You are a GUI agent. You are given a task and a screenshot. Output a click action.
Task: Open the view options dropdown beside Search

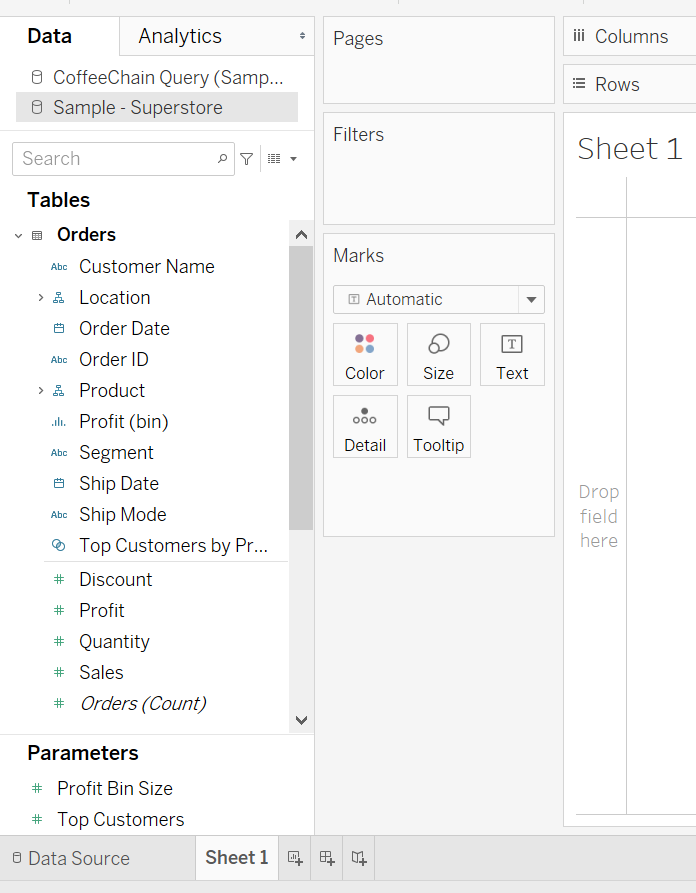(x=282, y=159)
